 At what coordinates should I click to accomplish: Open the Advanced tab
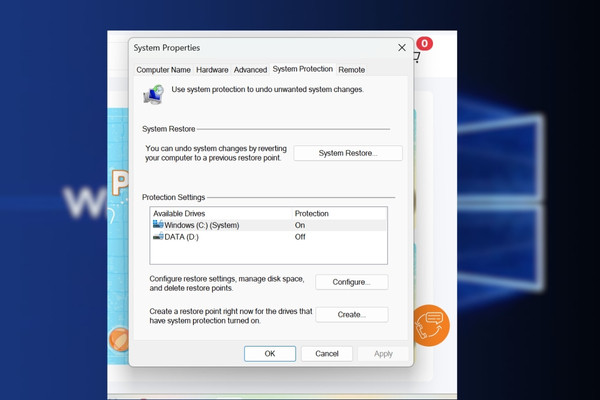(250, 70)
